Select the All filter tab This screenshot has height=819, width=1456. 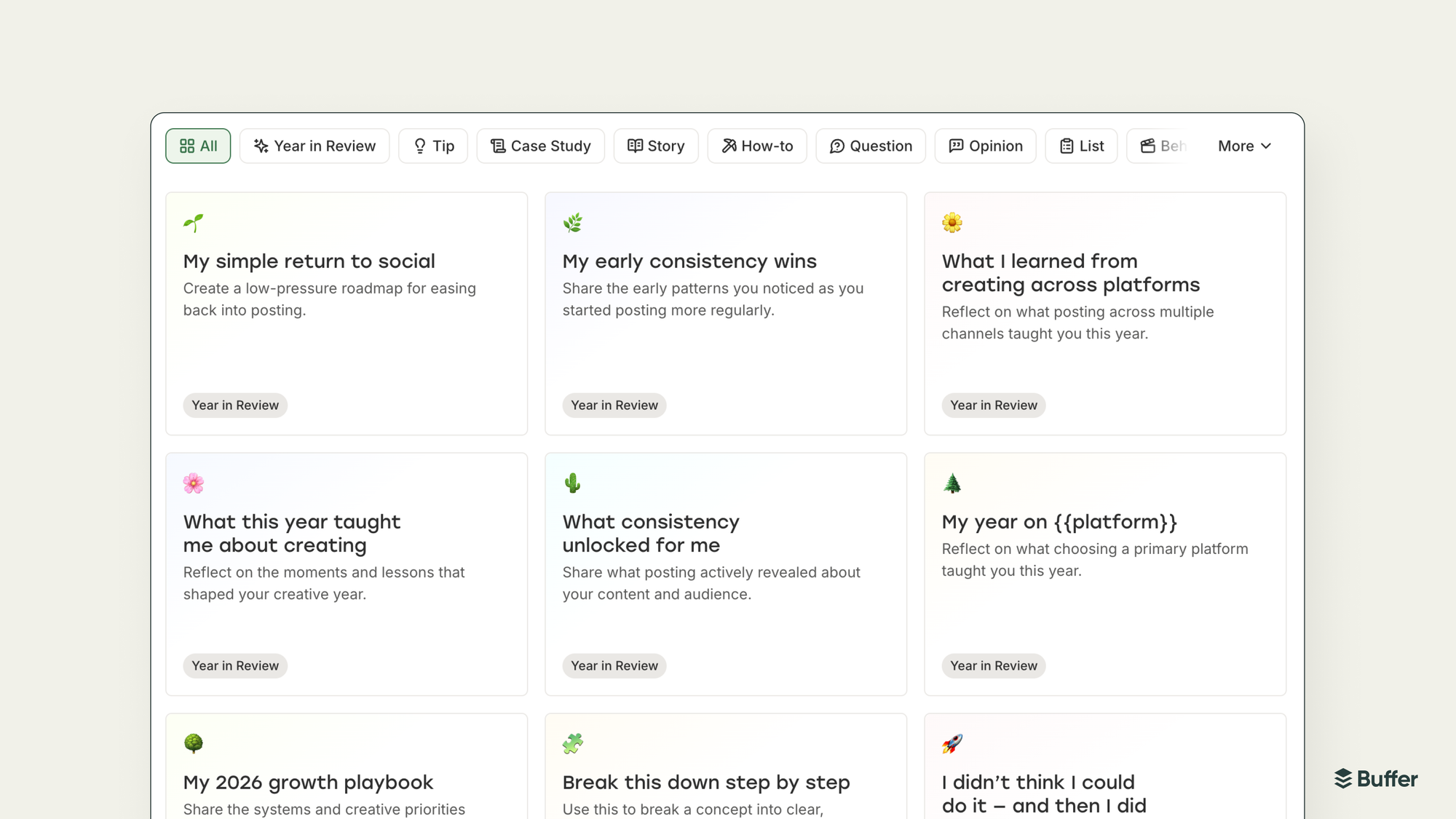198,146
